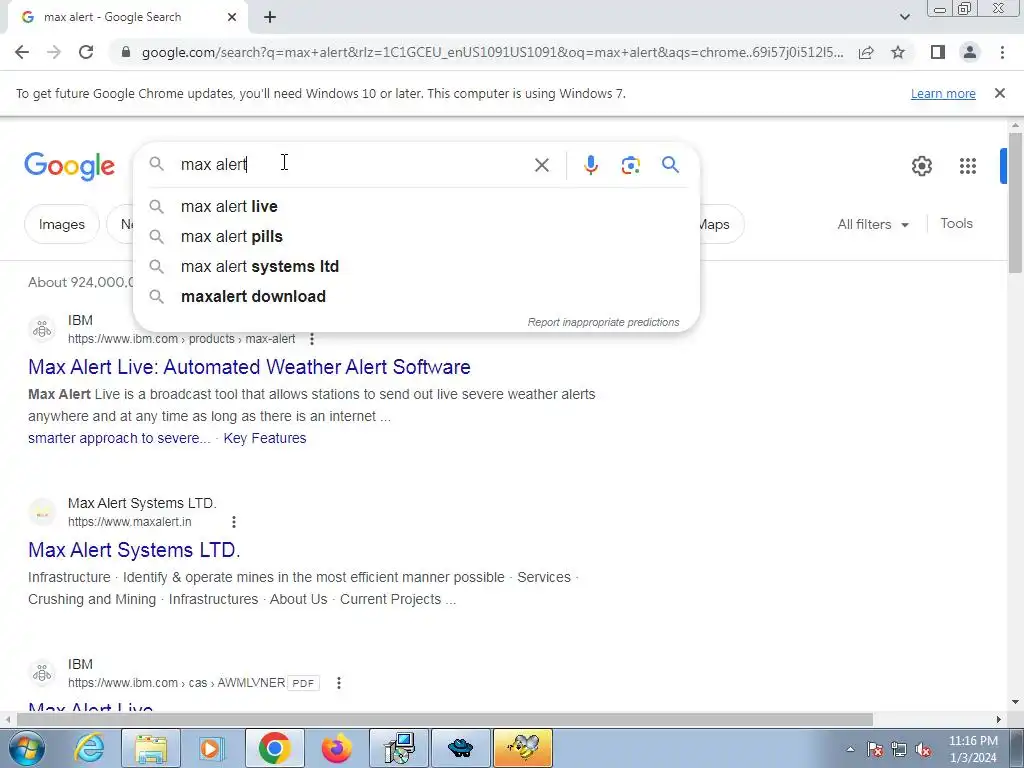Open the Max Alert Systems LTD. result title

[x=134, y=550]
